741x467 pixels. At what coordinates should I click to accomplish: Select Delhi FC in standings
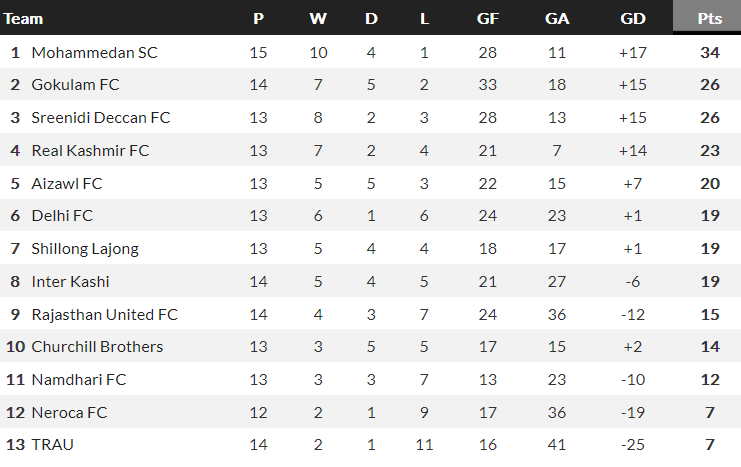tap(62, 216)
